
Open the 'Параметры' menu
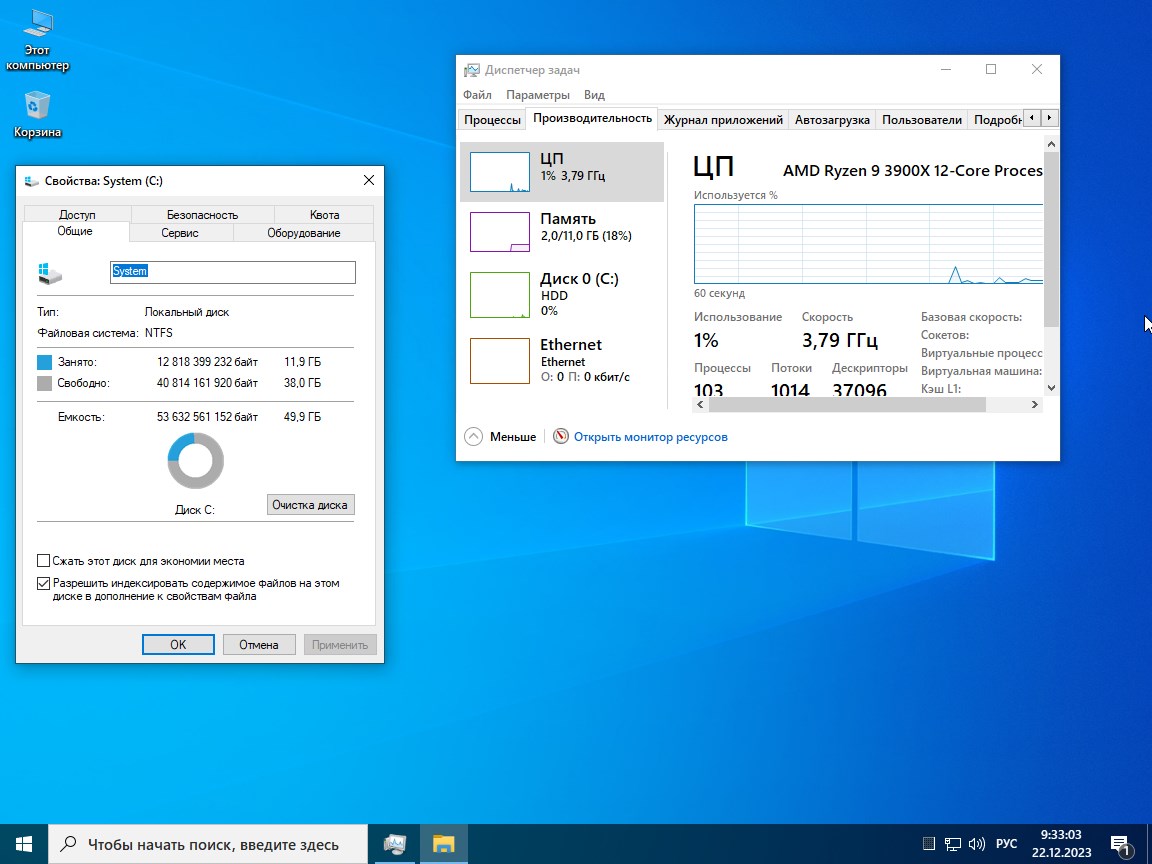pos(537,95)
